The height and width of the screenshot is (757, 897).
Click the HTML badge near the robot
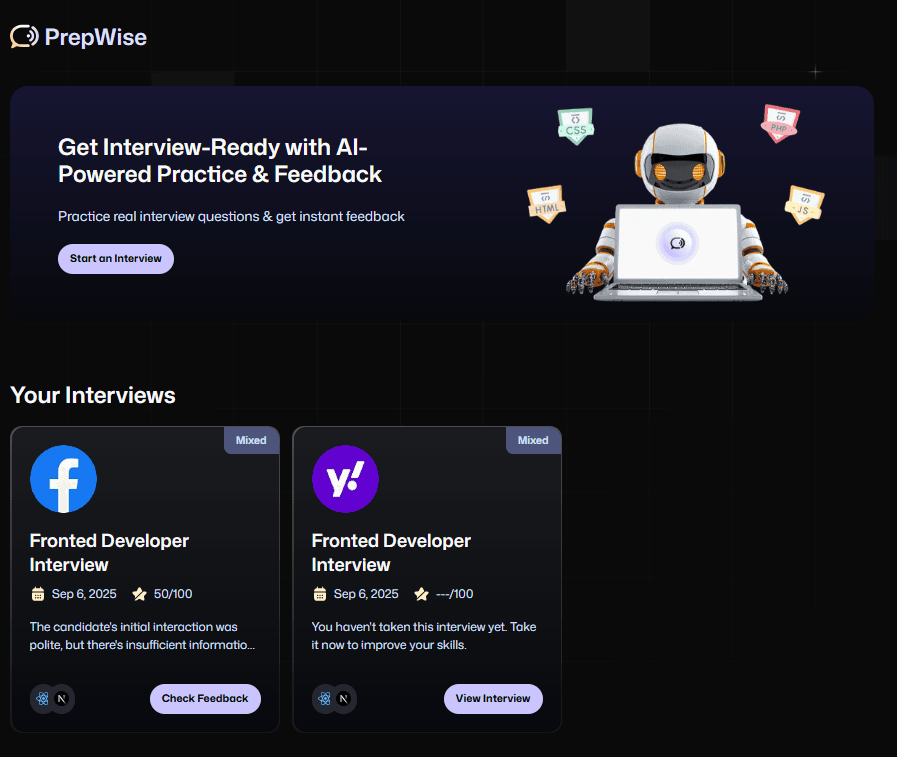pyautogui.click(x=546, y=203)
